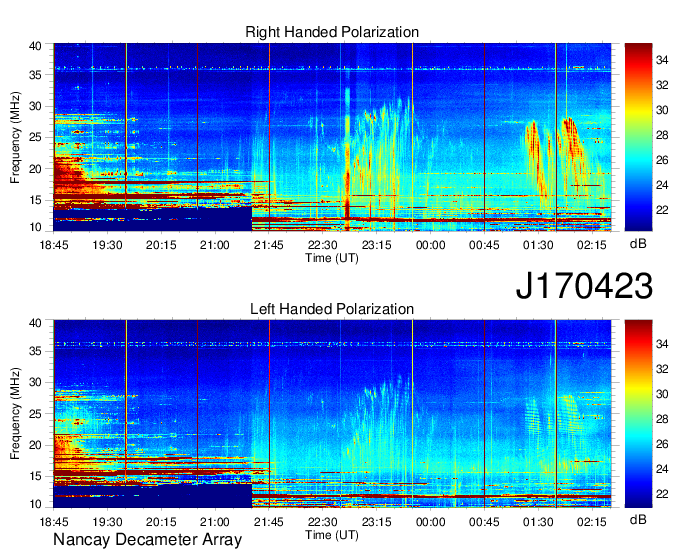Click the 21:00 tick label on the bottom plot

click(215, 522)
